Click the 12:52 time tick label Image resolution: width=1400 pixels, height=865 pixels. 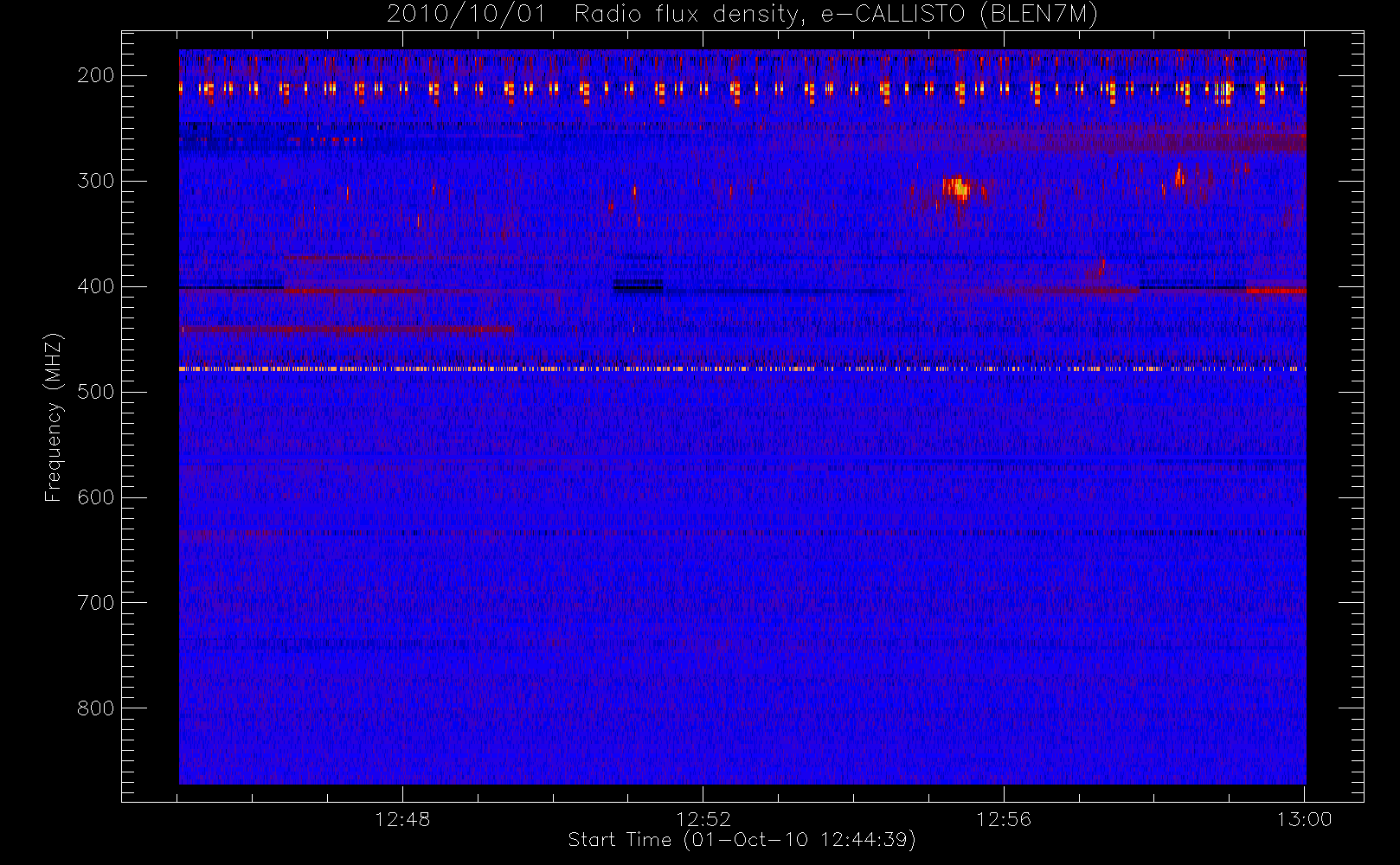(x=703, y=819)
